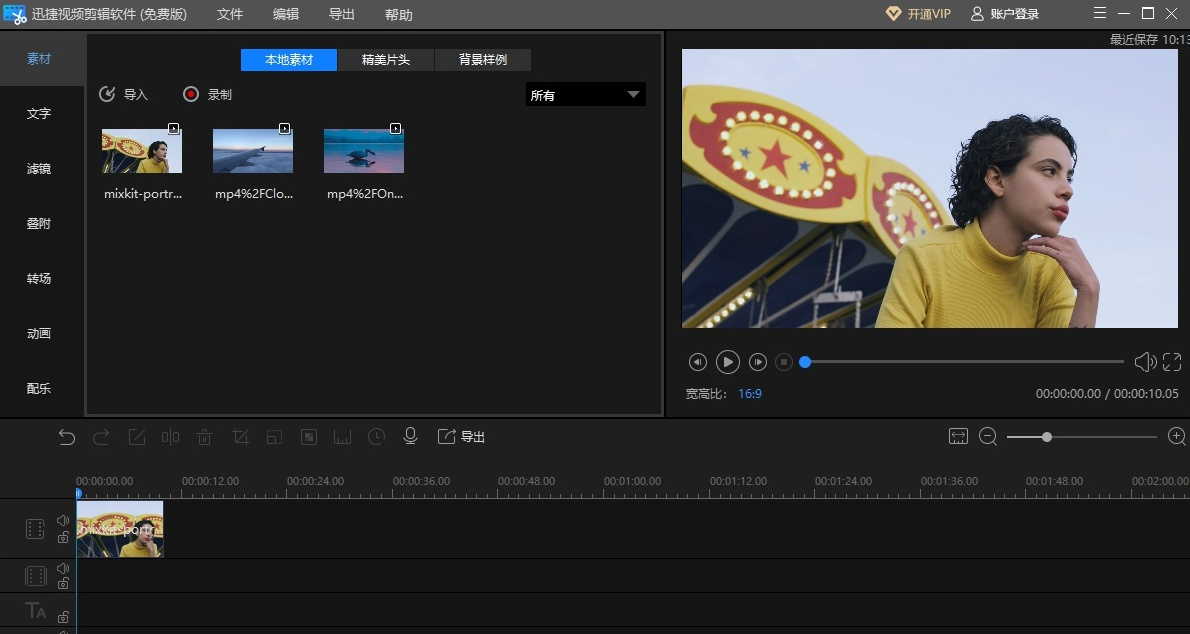Viewport: 1190px width, 634px height.
Task: Play the video preview
Action: coord(728,362)
